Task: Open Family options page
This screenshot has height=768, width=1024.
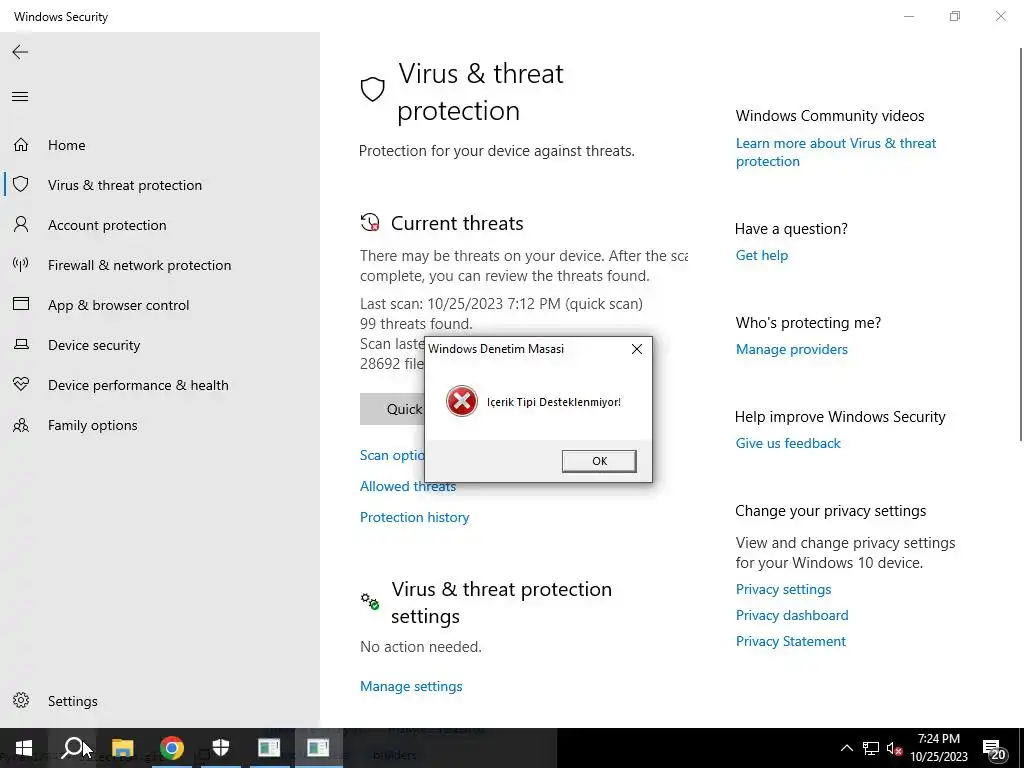Action: 92,425
